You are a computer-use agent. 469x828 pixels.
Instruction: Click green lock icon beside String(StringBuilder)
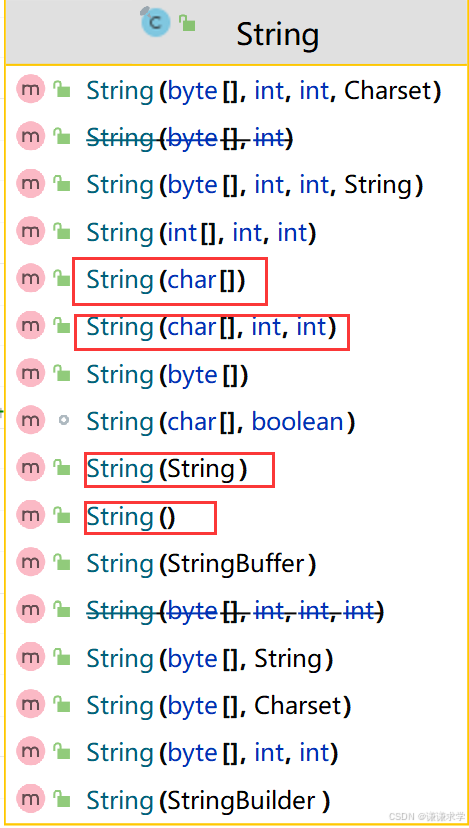[x=62, y=799]
